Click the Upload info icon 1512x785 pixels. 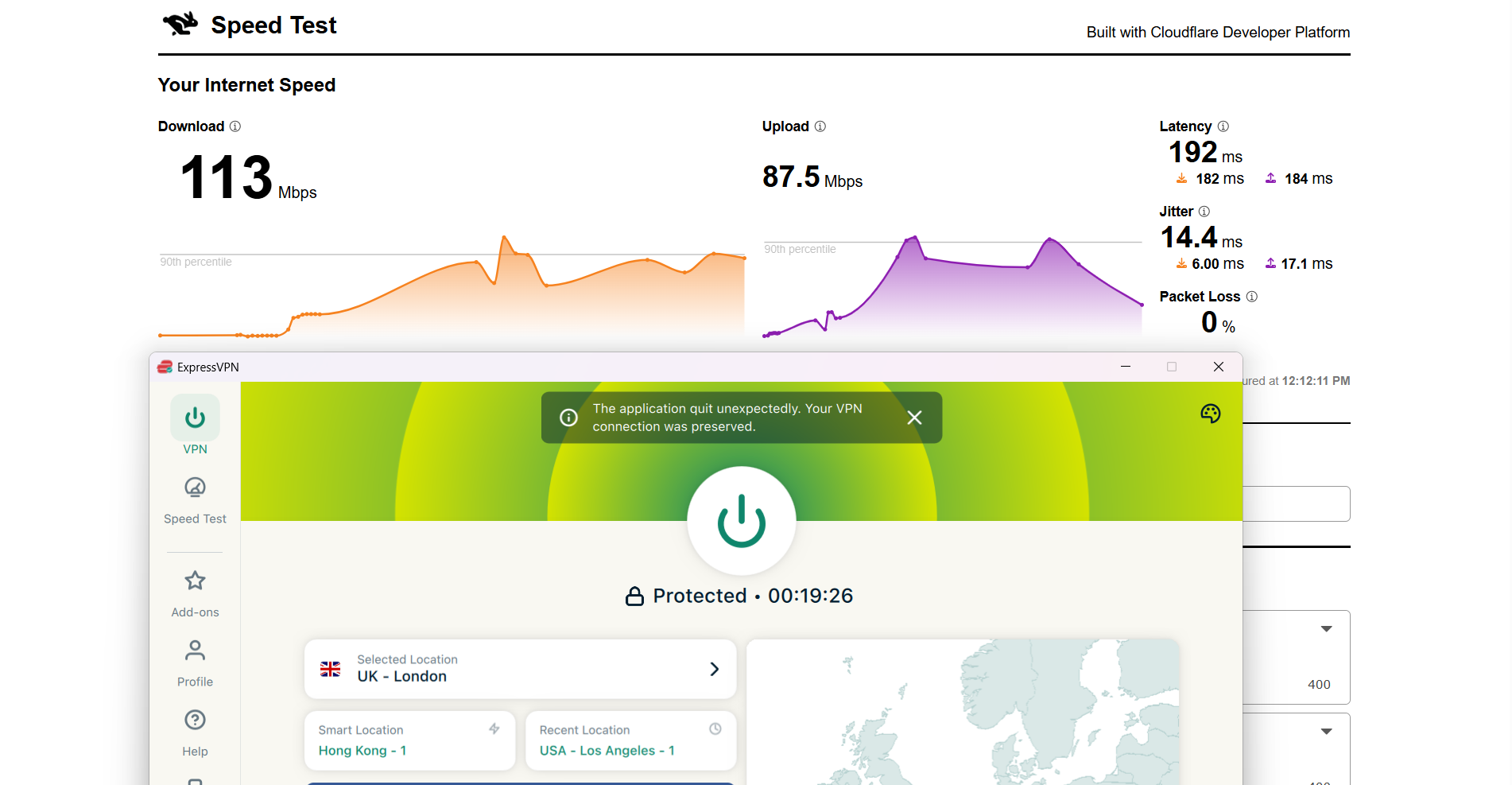pos(820,126)
